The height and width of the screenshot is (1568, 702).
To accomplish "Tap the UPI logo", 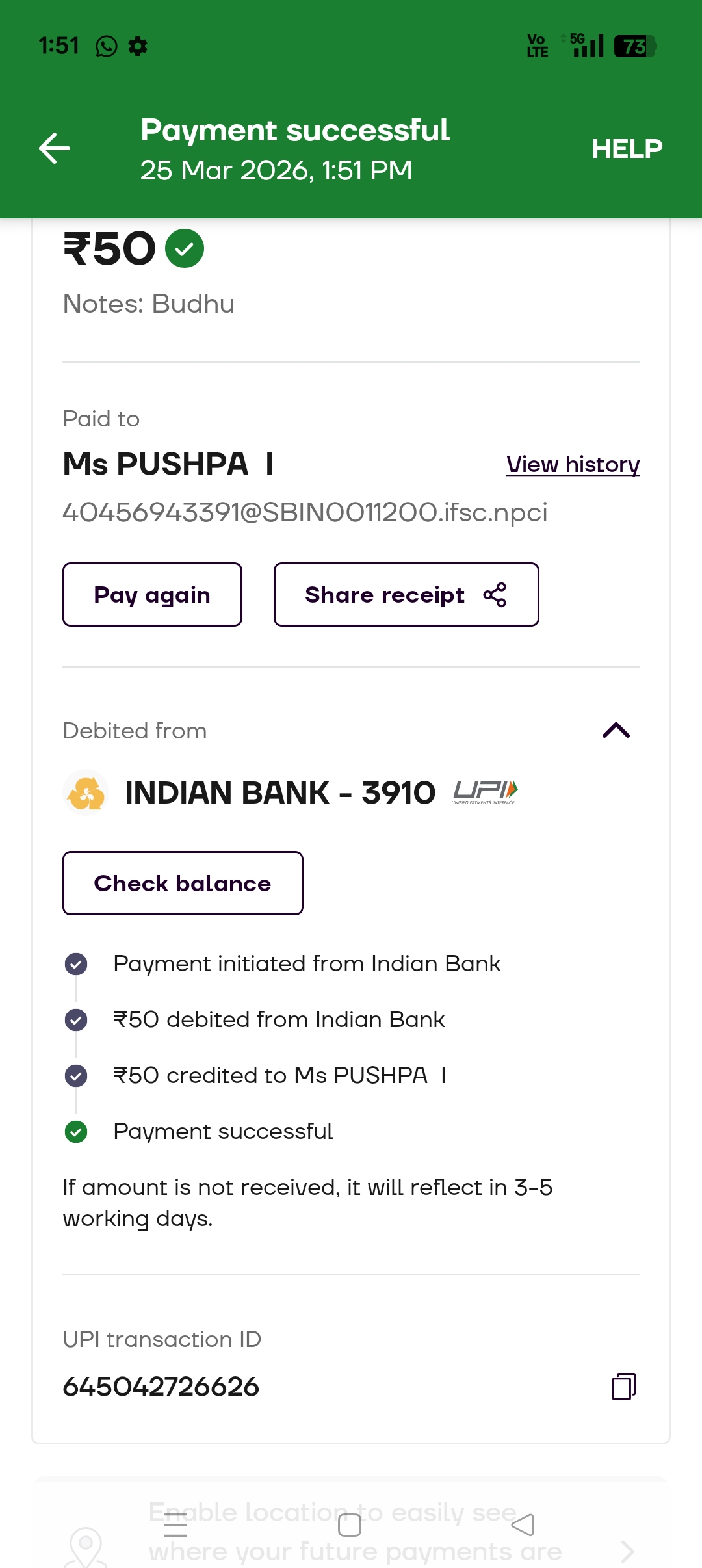I will [x=485, y=792].
